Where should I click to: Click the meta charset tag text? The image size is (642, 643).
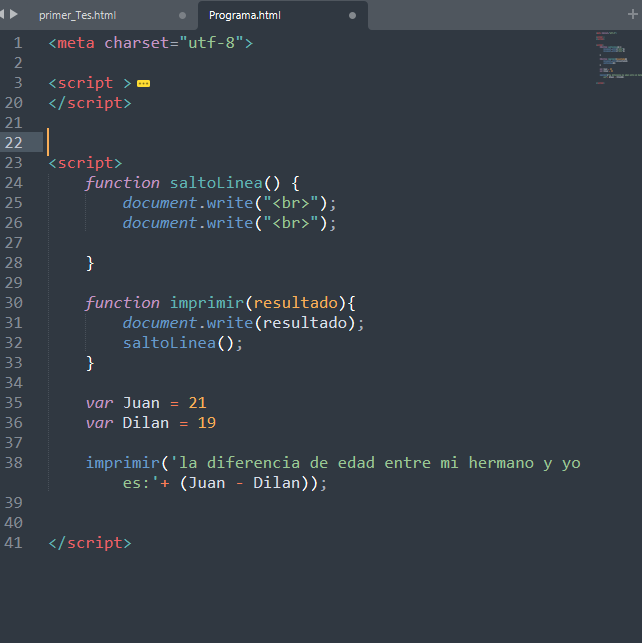click(150, 43)
